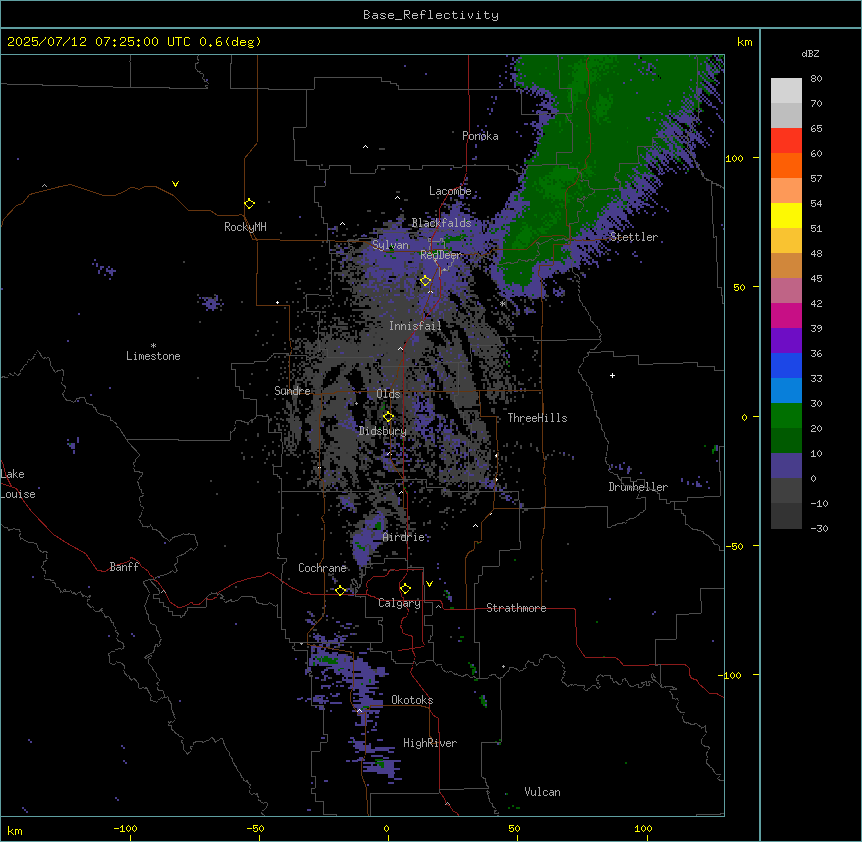Click the RockyMH label
Image resolution: width=862 pixels, height=842 pixels.
point(245,227)
